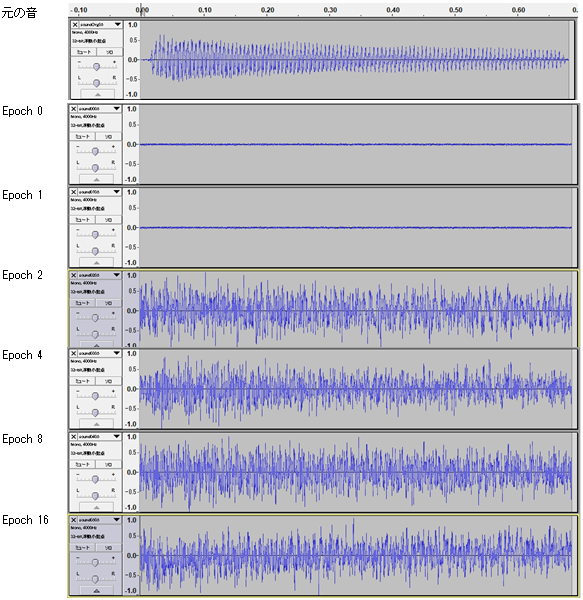The width and height of the screenshot is (583, 600).
Task: Mute the Epoch 2 track
Action: point(83,303)
